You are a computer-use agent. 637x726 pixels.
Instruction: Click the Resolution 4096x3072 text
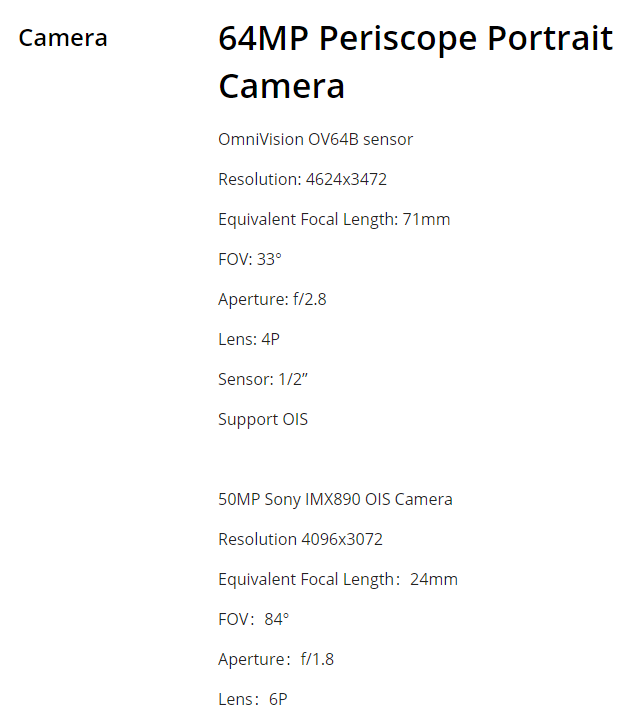pyautogui.click(x=300, y=539)
